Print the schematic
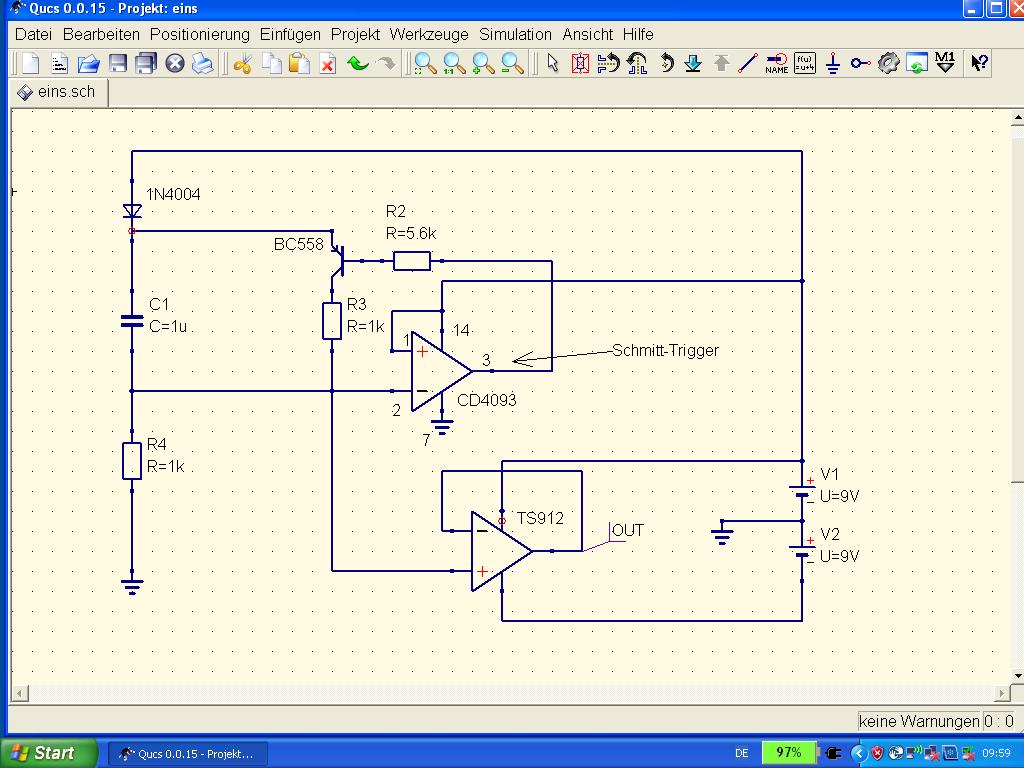Viewport: 1024px width, 768px height. [203, 63]
